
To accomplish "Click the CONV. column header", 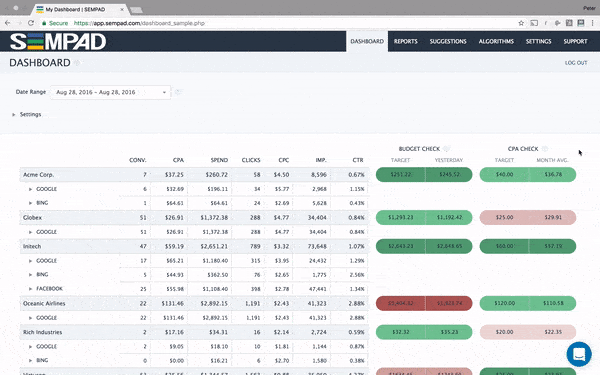I will 138,160.
